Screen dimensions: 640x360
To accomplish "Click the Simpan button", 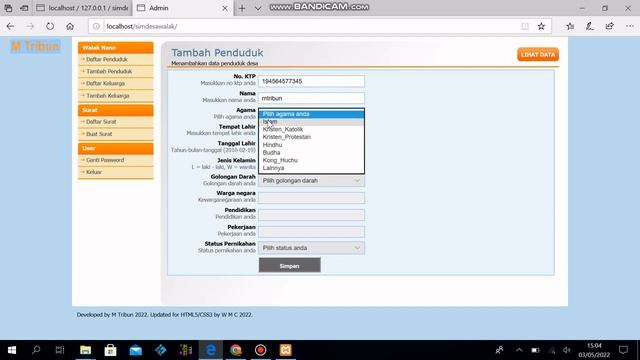I will coord(289,266).
